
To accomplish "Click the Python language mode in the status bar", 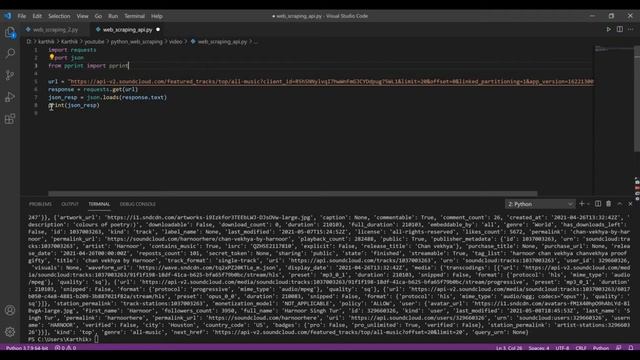I will coord(601,348).
